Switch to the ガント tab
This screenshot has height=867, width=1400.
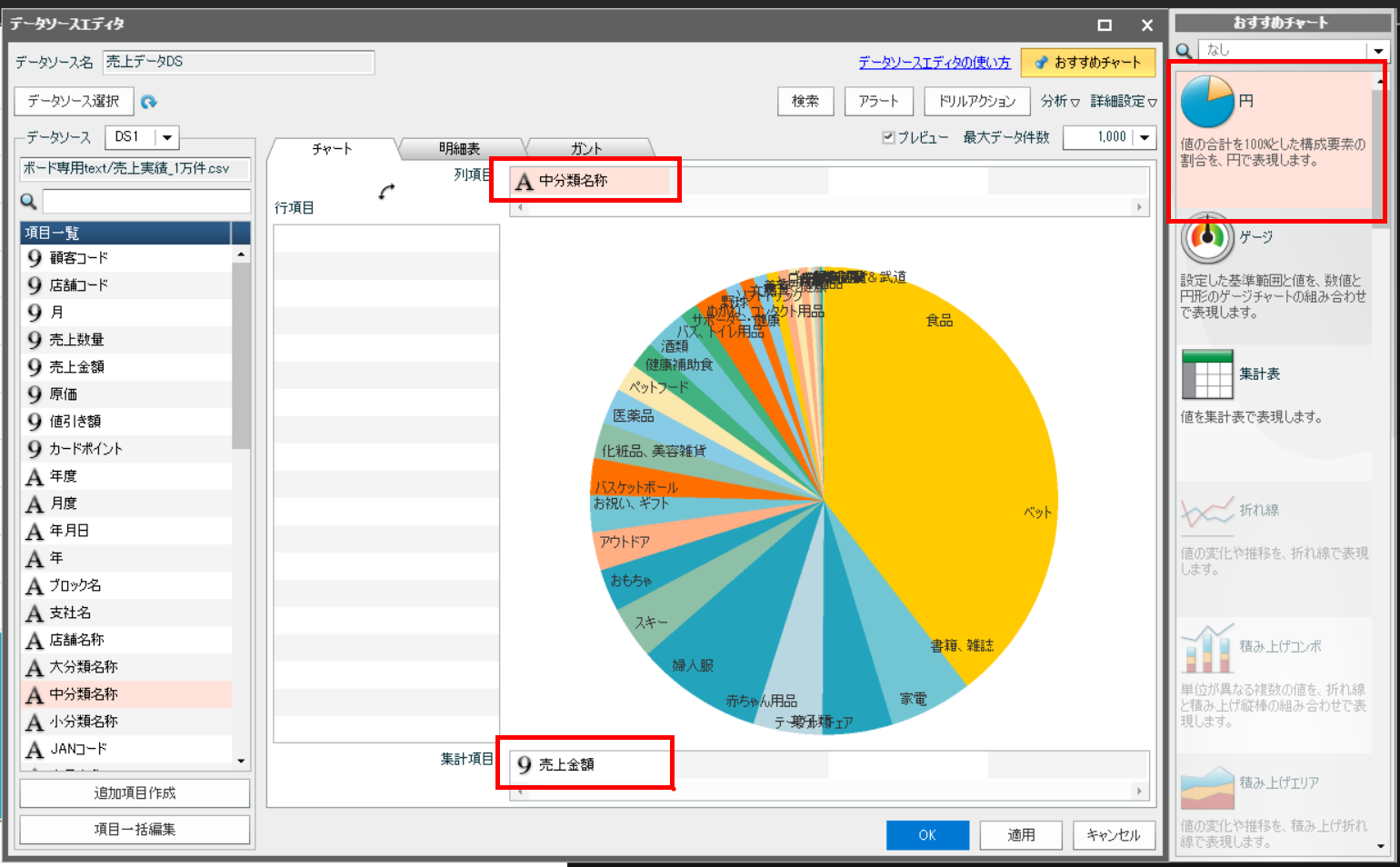[586, 148]
